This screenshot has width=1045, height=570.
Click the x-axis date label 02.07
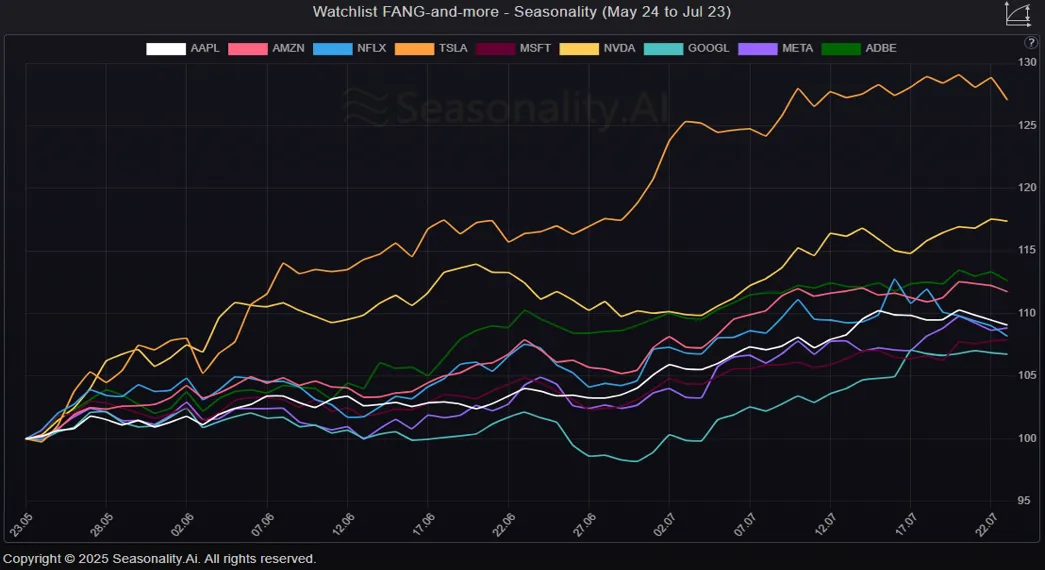[664, 525]
